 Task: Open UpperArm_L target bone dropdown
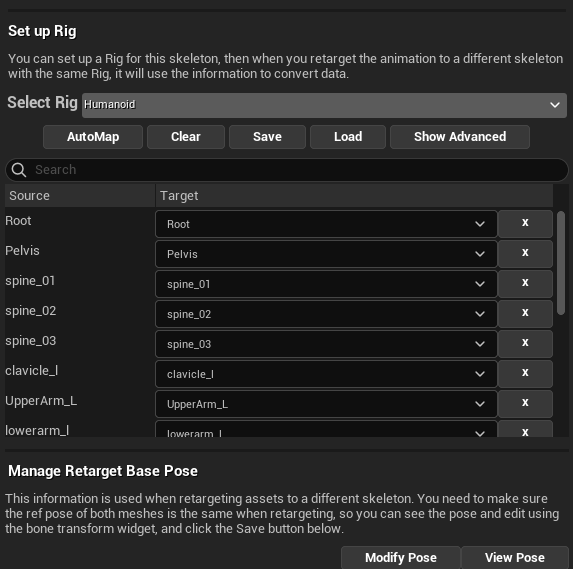326,403
